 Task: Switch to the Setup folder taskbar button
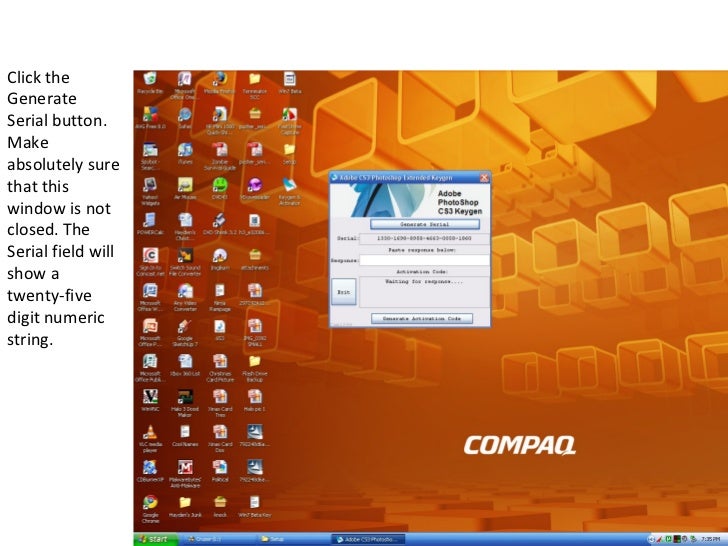pyautogui.click(x=293, y=540)
